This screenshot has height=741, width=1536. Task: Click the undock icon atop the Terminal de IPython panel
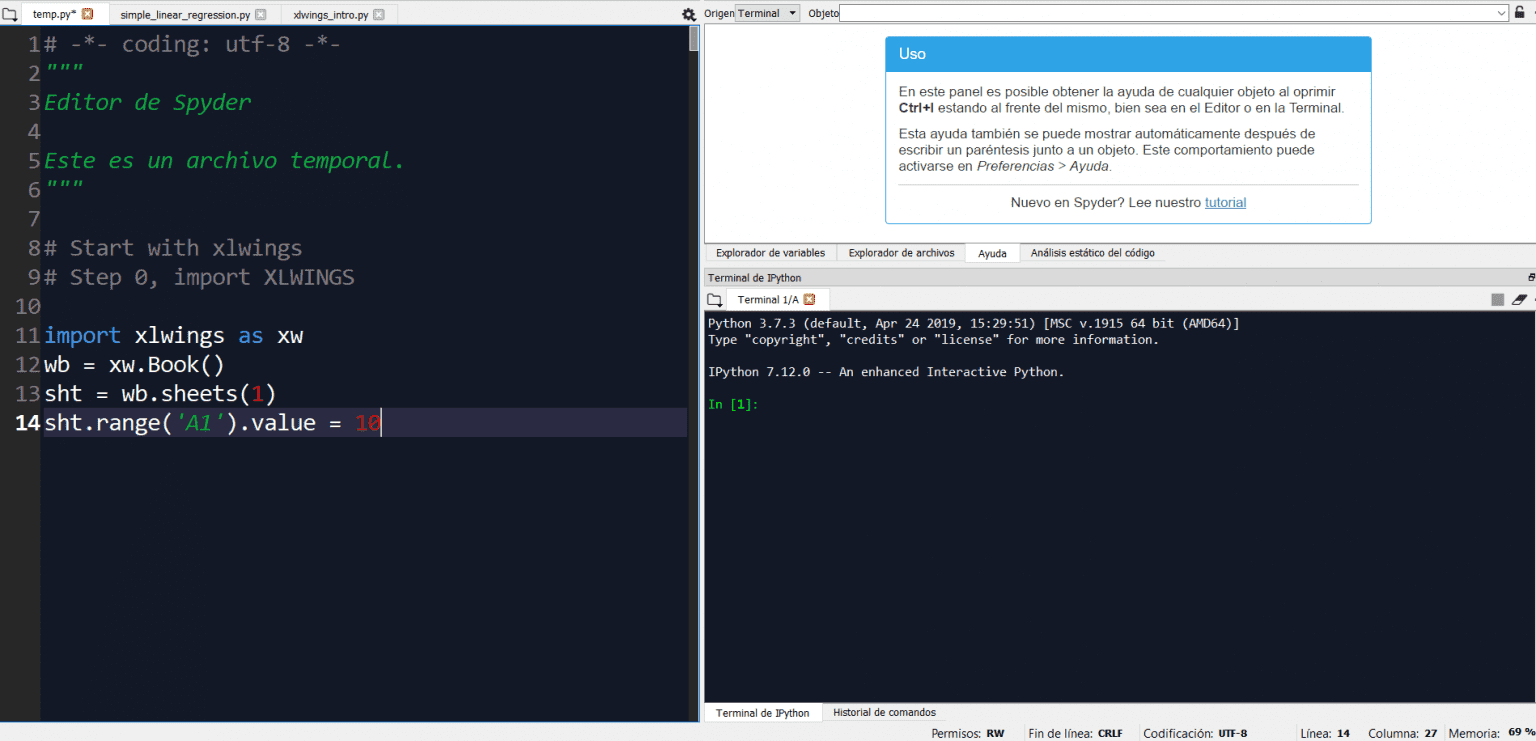pos(1531,277)
